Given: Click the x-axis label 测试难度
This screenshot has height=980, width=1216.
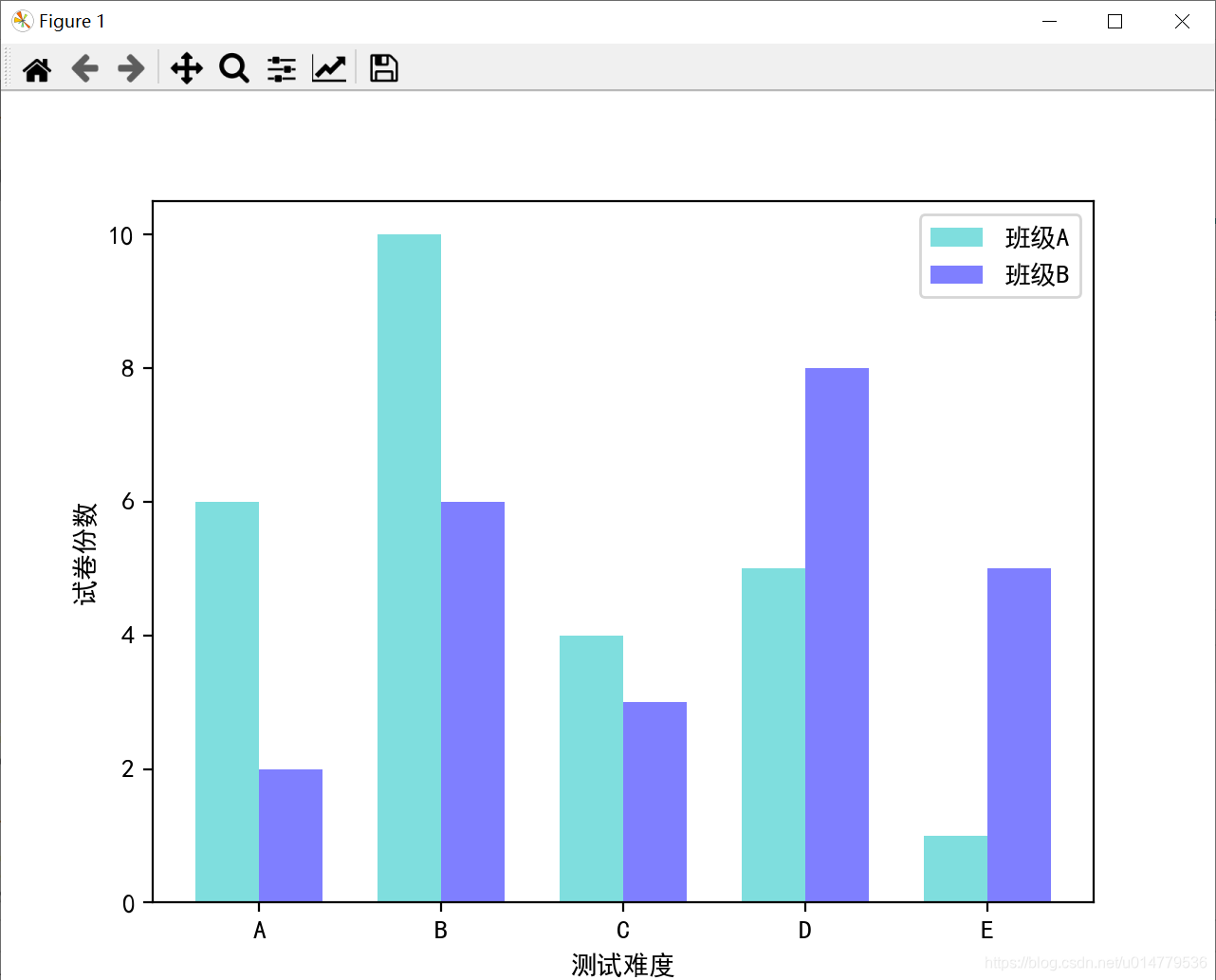Looking at the screenshot, I should 622,965.
